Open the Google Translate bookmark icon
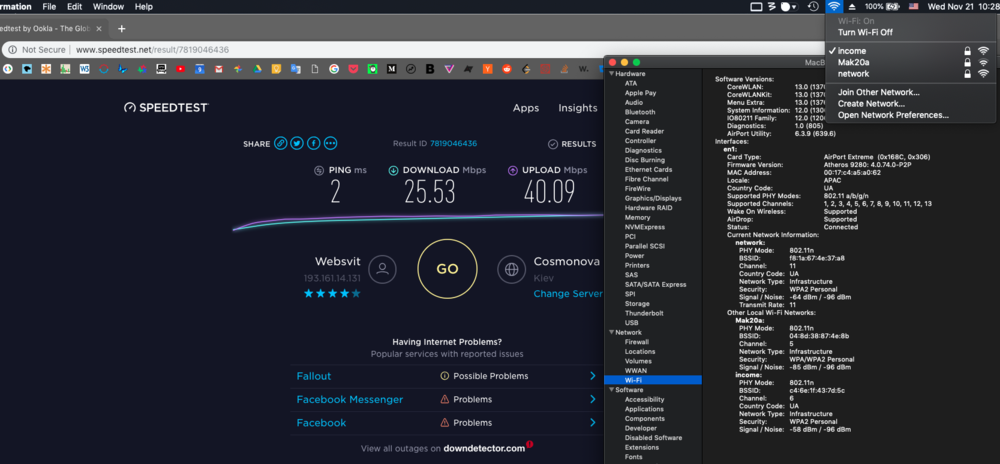 (295, 69)
